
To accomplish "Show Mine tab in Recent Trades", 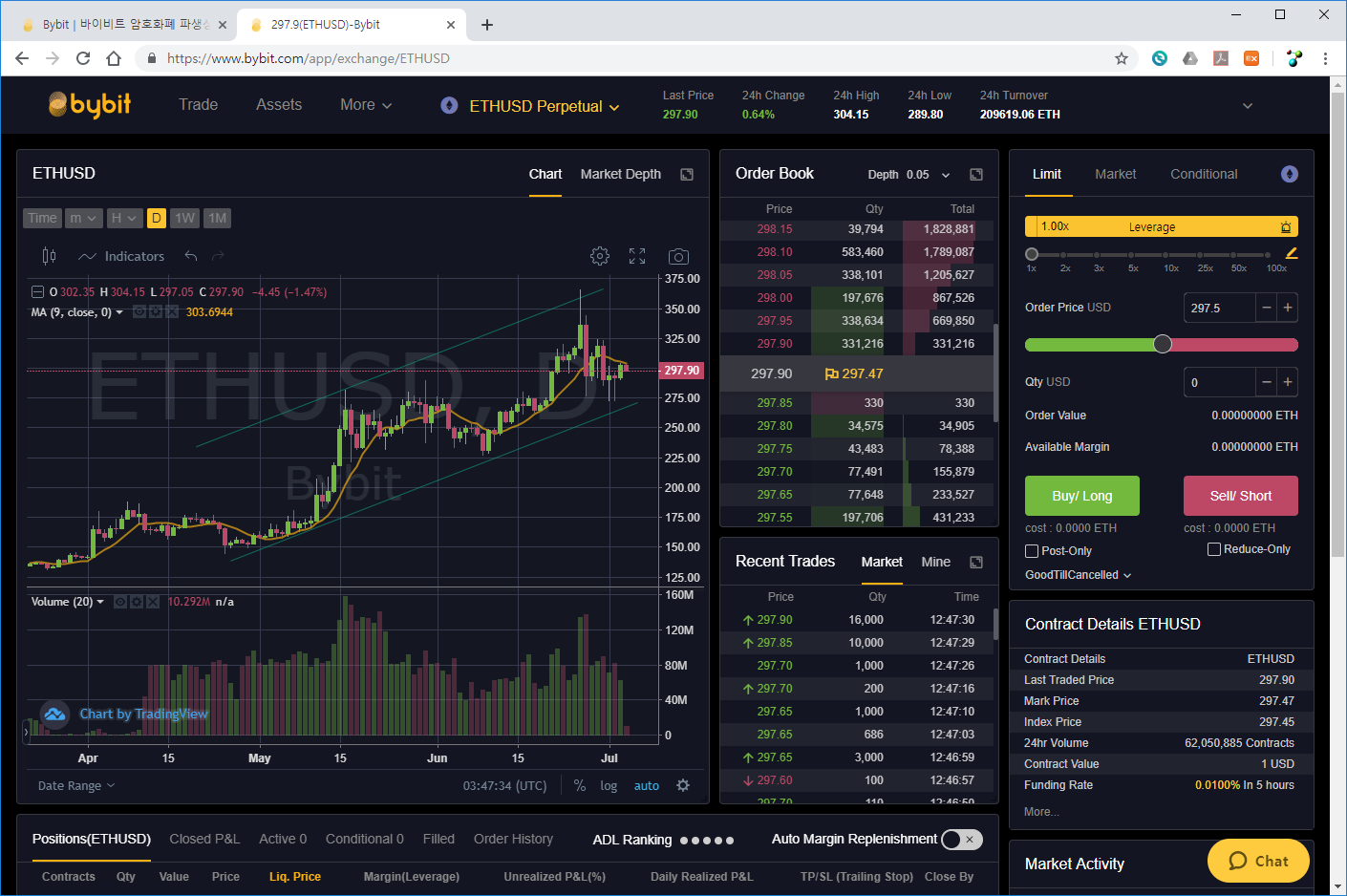I will pyautogui.click(x=935, y=562).
